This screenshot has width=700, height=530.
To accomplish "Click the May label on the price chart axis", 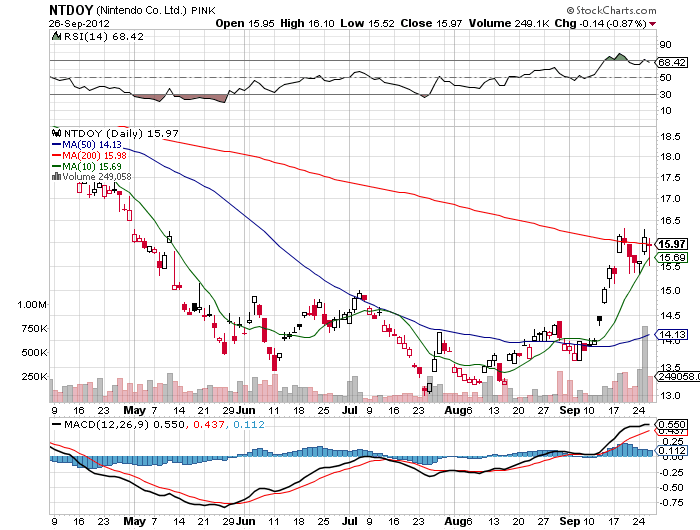I will (x=134, y=410).
